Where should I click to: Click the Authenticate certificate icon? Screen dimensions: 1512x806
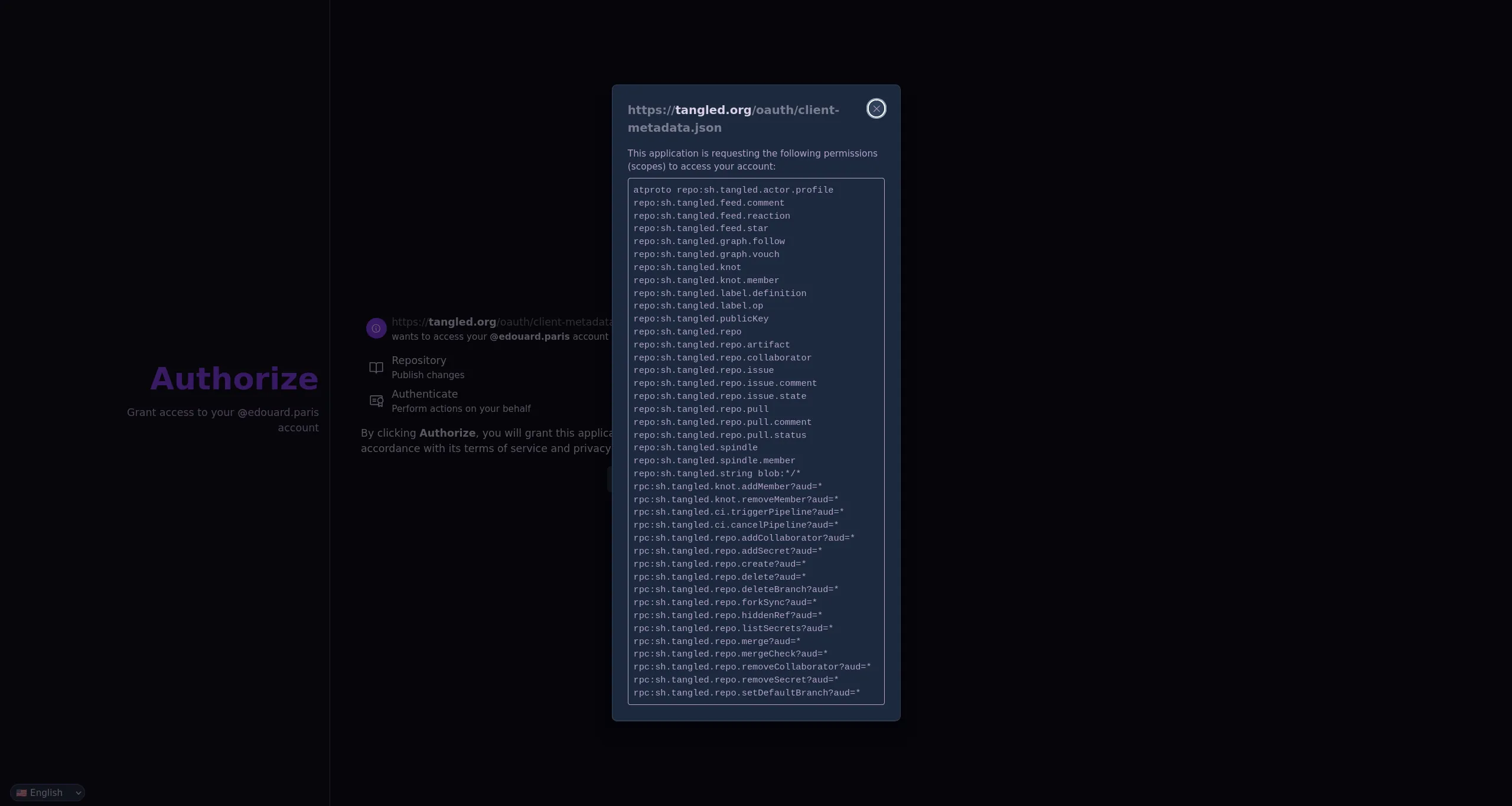click(x=376, y=401)
